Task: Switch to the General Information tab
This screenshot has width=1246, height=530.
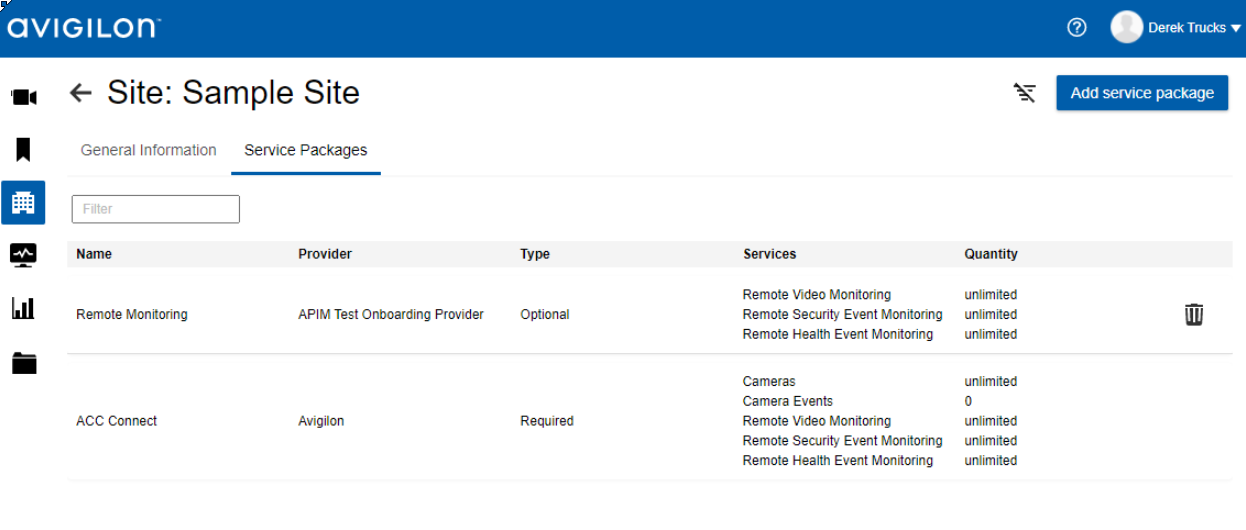Action: [x=148, y=150]
